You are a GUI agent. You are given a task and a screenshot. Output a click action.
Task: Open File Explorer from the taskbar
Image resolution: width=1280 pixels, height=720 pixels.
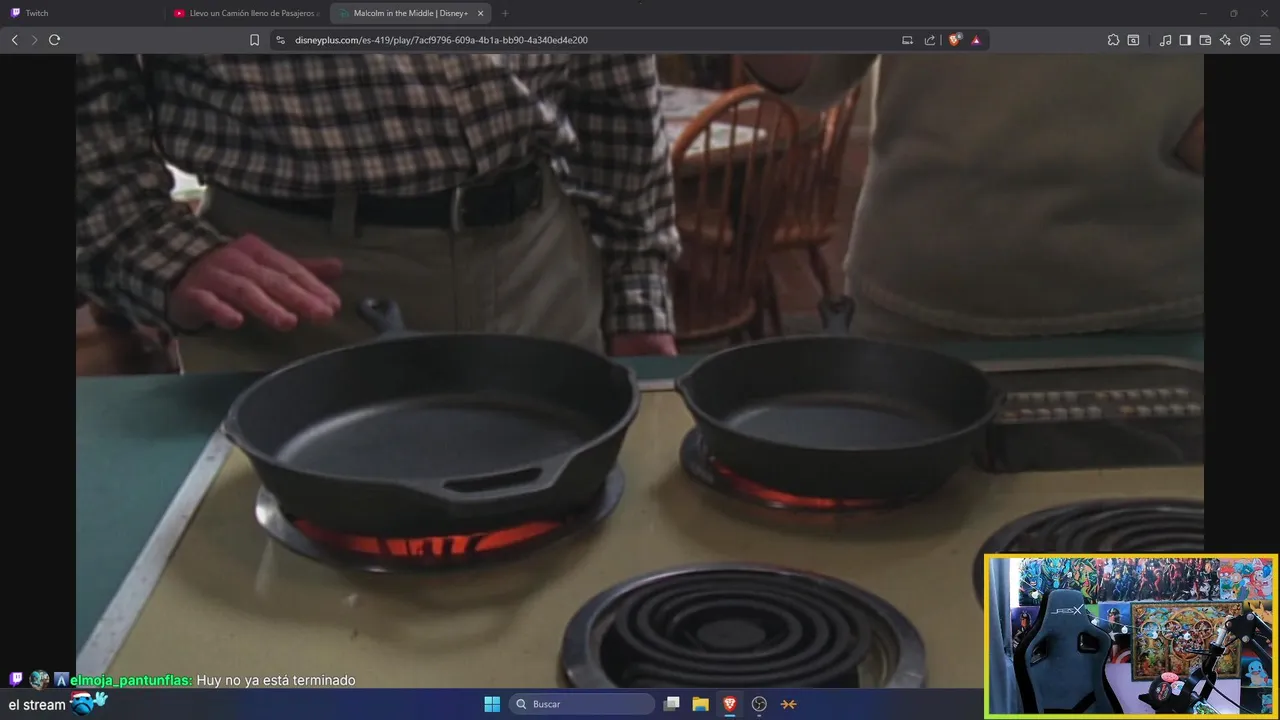tap(701, 704)
